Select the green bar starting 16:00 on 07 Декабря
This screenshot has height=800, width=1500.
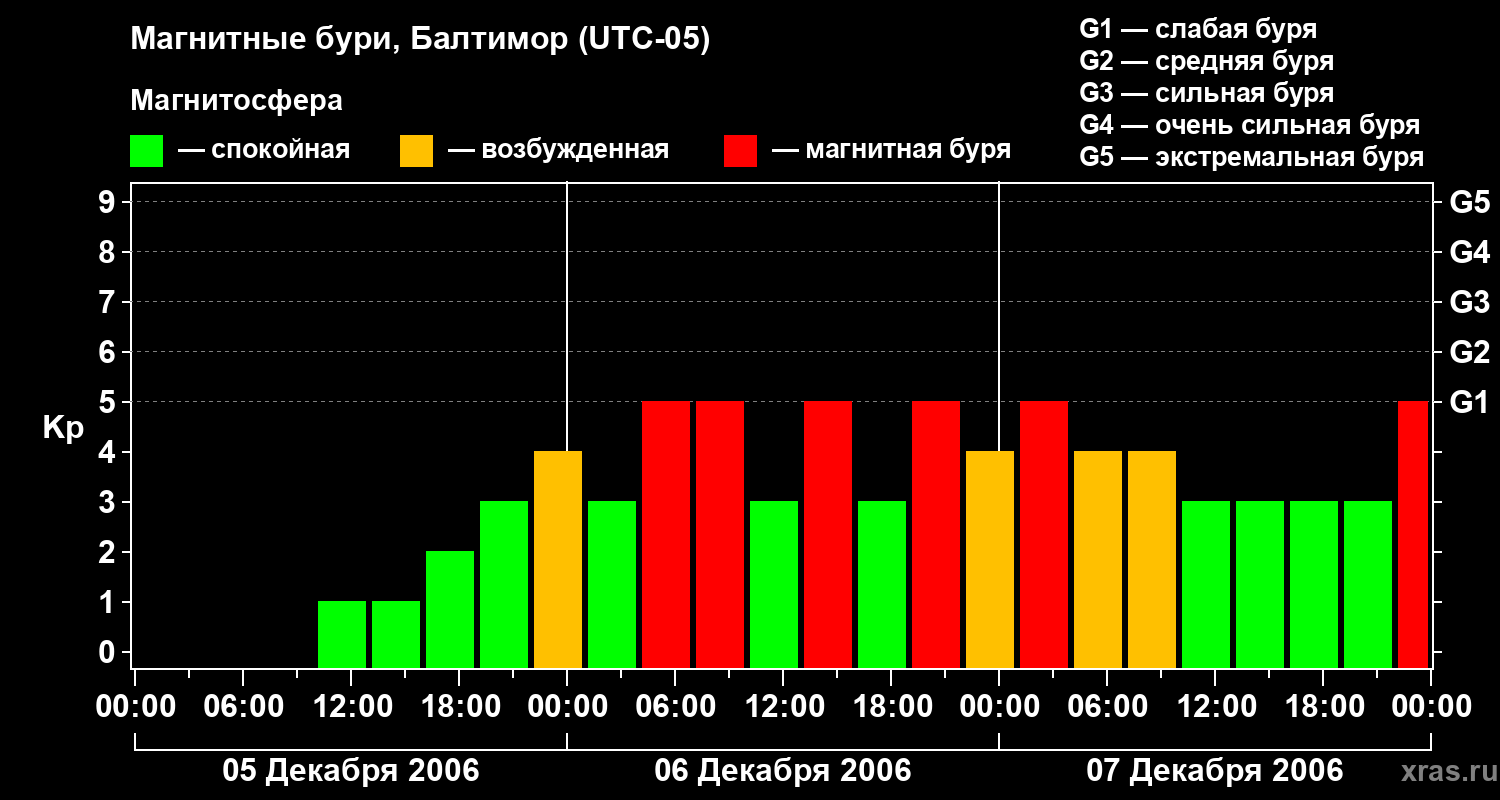pos(1314,584)
